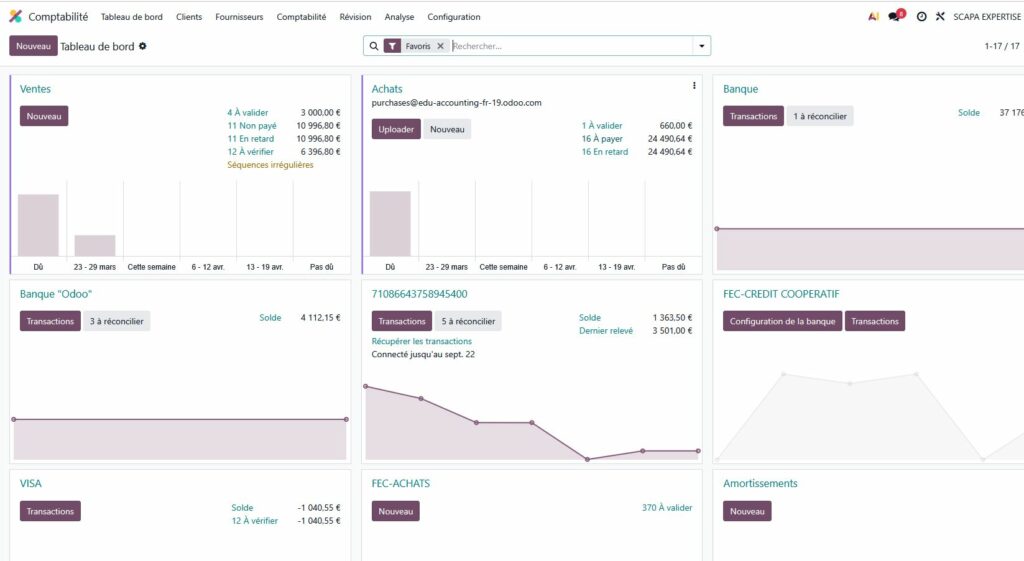Open the activities clock icon
The image size is (1024, 561).
click(921, 17)
